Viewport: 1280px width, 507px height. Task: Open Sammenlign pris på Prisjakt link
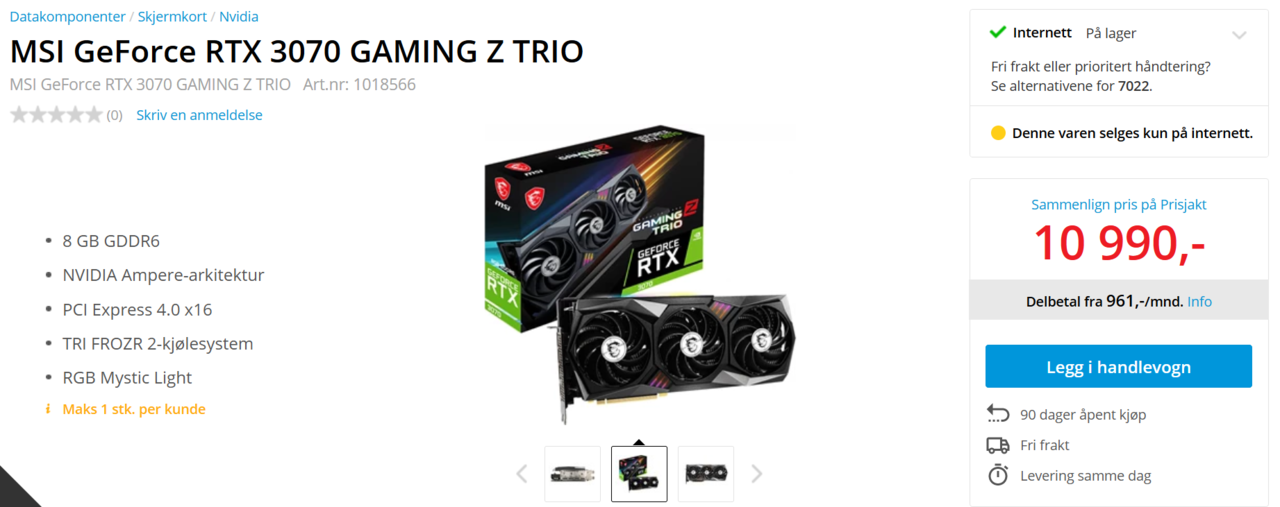pyautogui.click(x=1118, y=204)
